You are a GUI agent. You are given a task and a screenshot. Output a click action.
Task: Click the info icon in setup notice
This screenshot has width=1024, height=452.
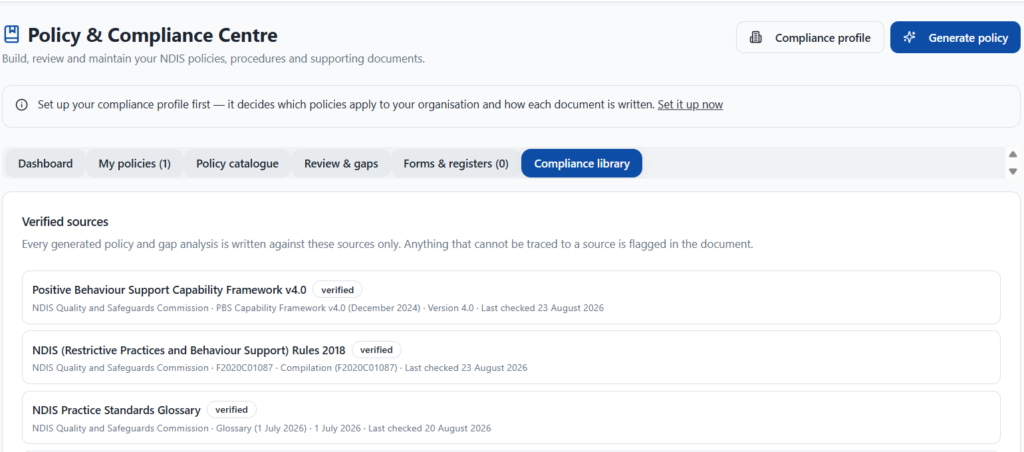coord(22,105)
